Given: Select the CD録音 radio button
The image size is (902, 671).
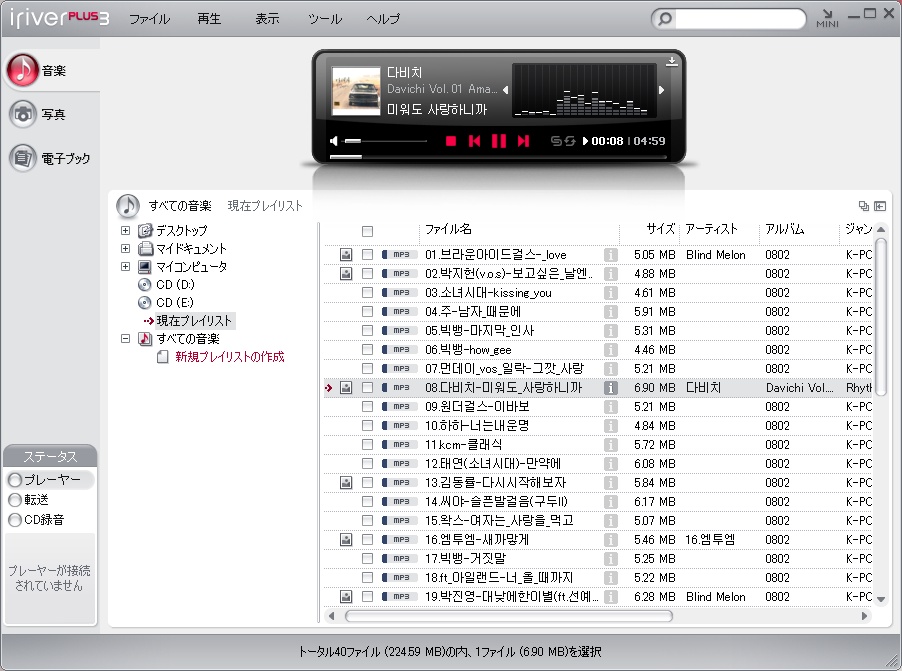Looking at the screenshot, I should 16,520.
